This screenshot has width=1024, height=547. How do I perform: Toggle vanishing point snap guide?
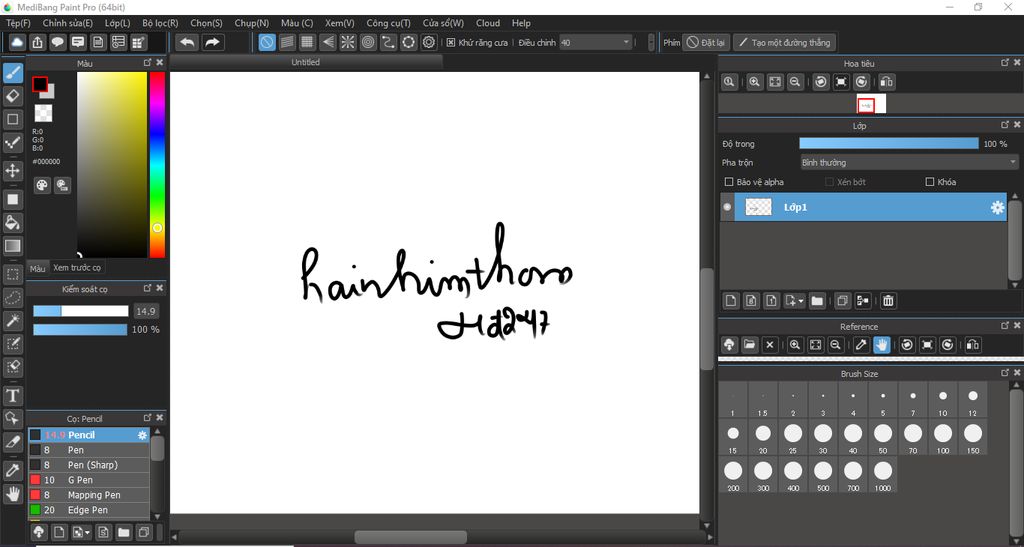(327, 42)
